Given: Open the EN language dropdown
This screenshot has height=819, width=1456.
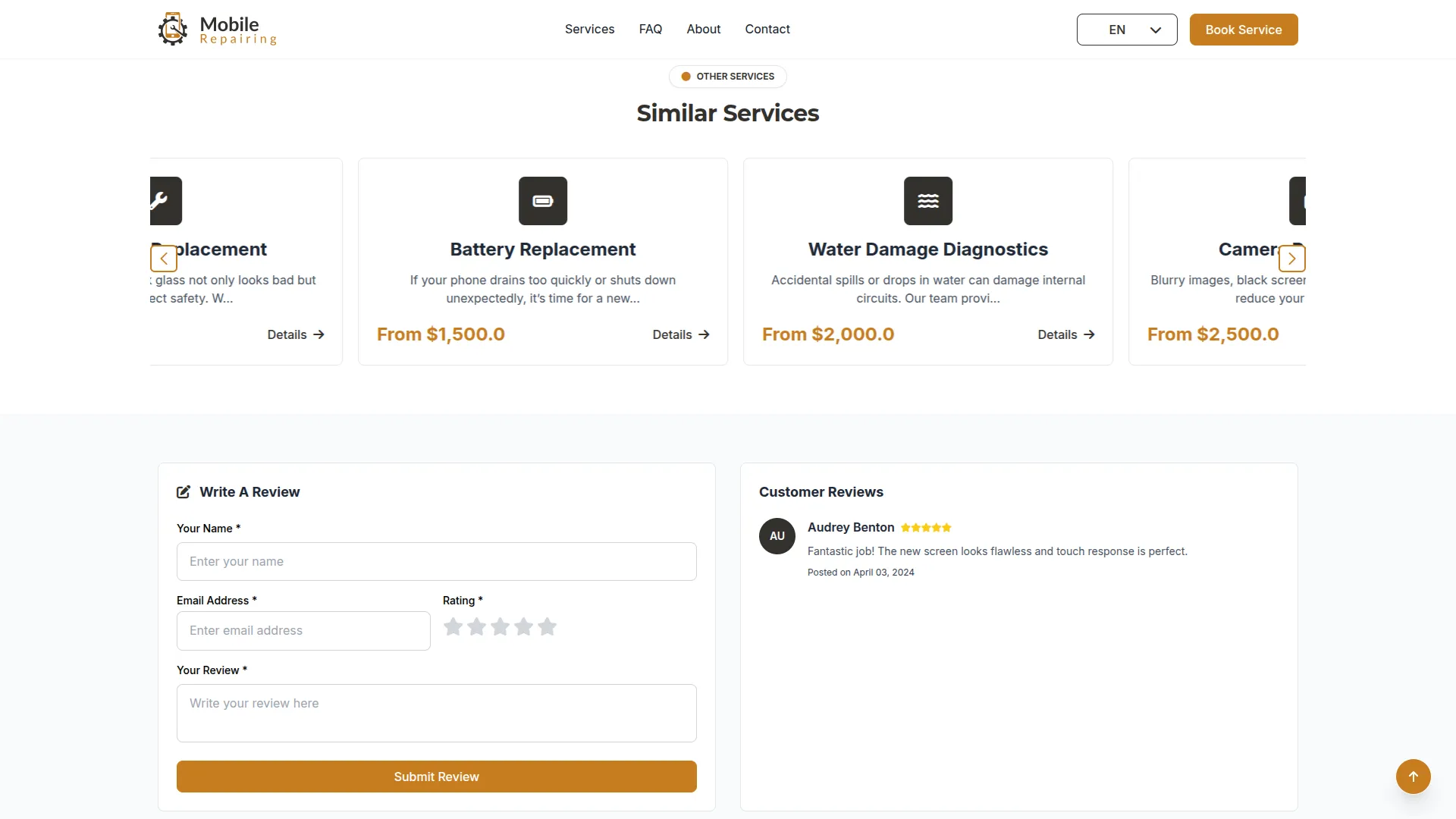Looking at the screenshot, I should 1126,30.
